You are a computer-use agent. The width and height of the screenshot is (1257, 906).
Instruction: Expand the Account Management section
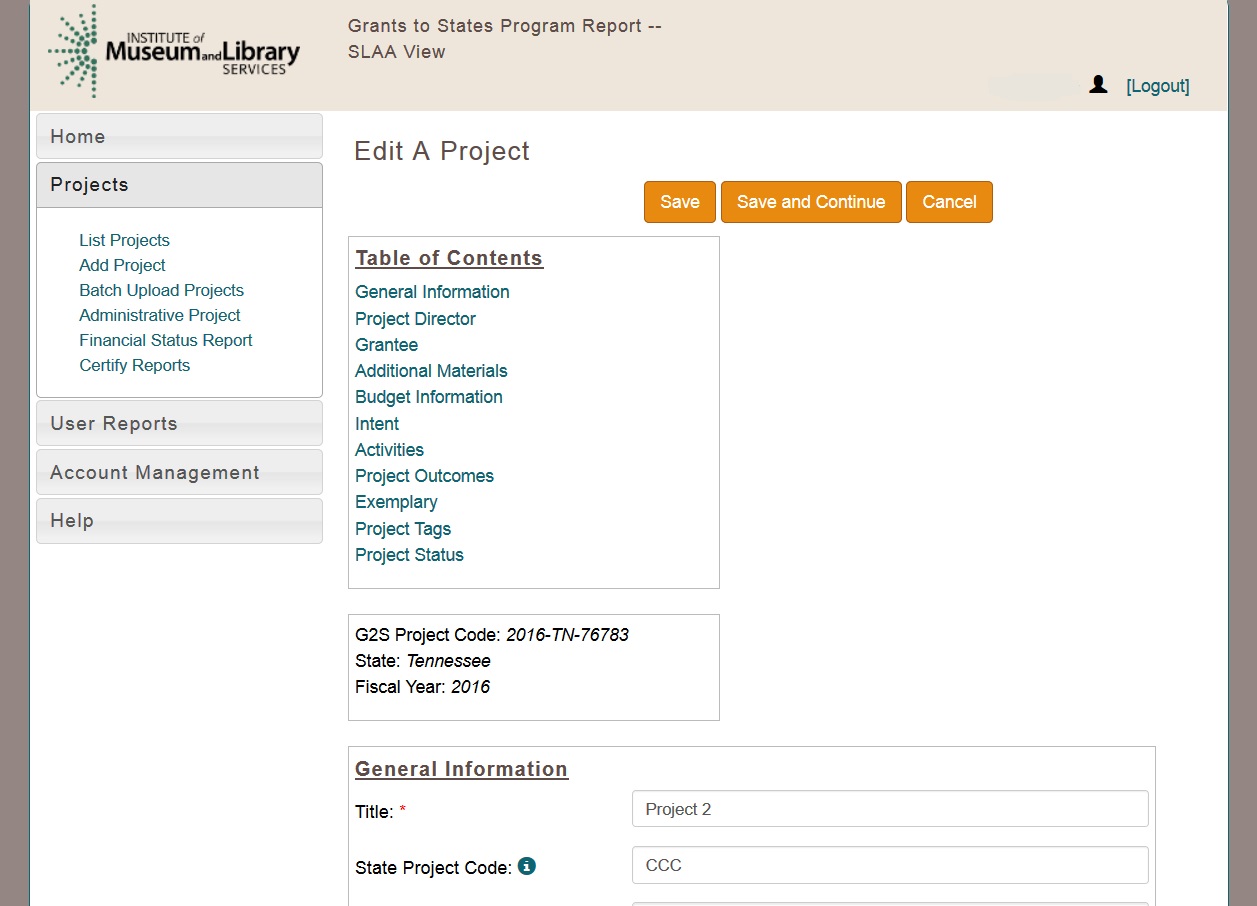click(x=179, y=472)
